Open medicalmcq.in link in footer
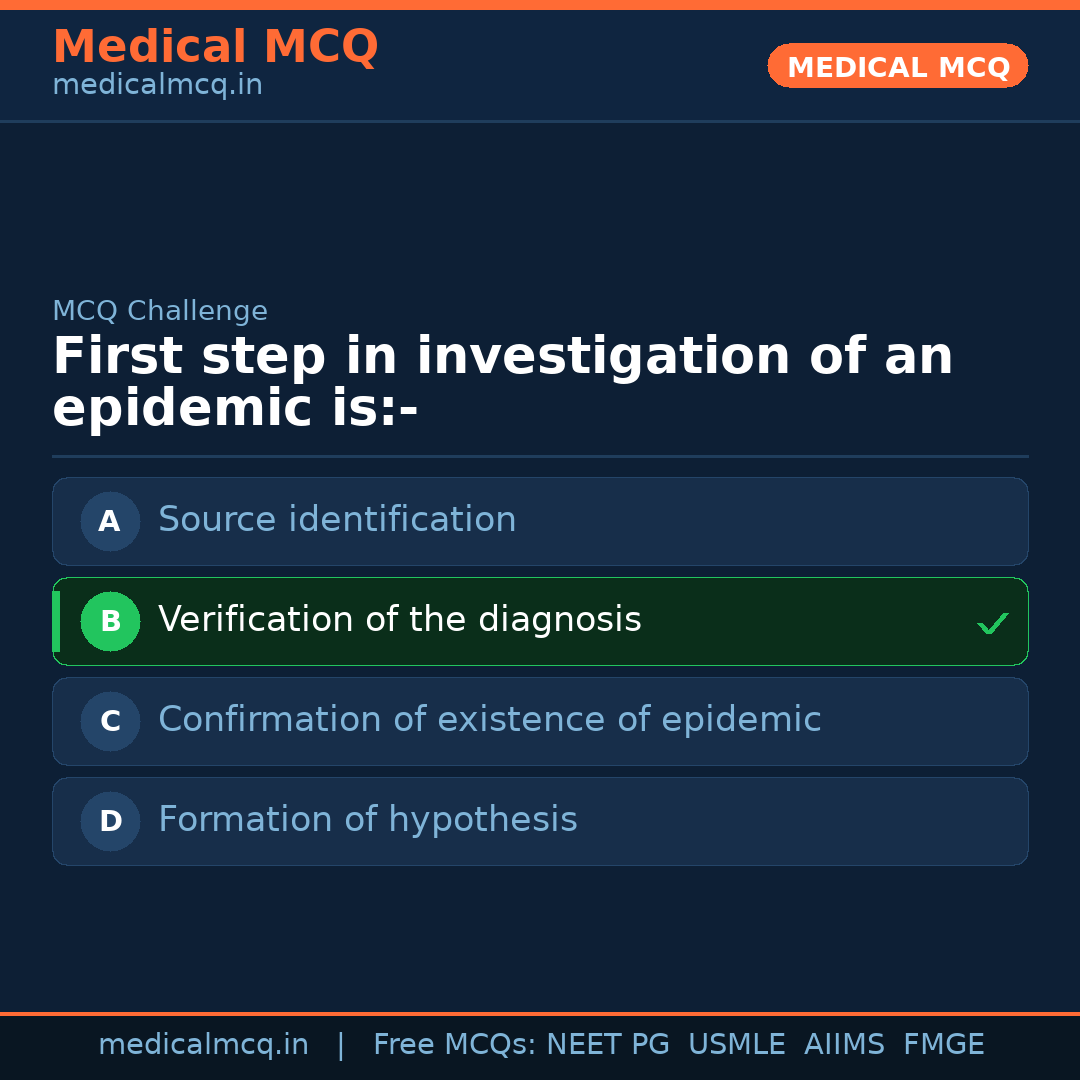 (203, 1045)
